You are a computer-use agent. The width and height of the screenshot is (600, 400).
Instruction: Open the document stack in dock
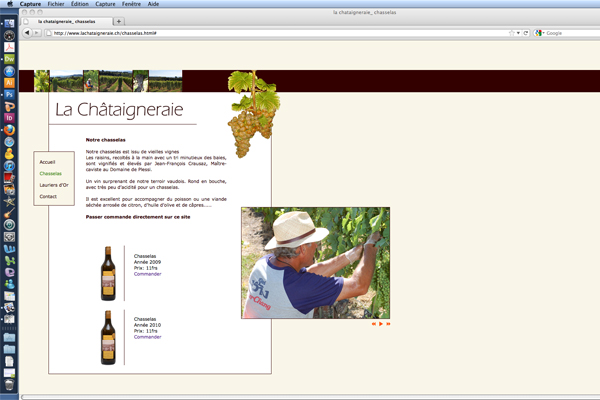(9, 361)
